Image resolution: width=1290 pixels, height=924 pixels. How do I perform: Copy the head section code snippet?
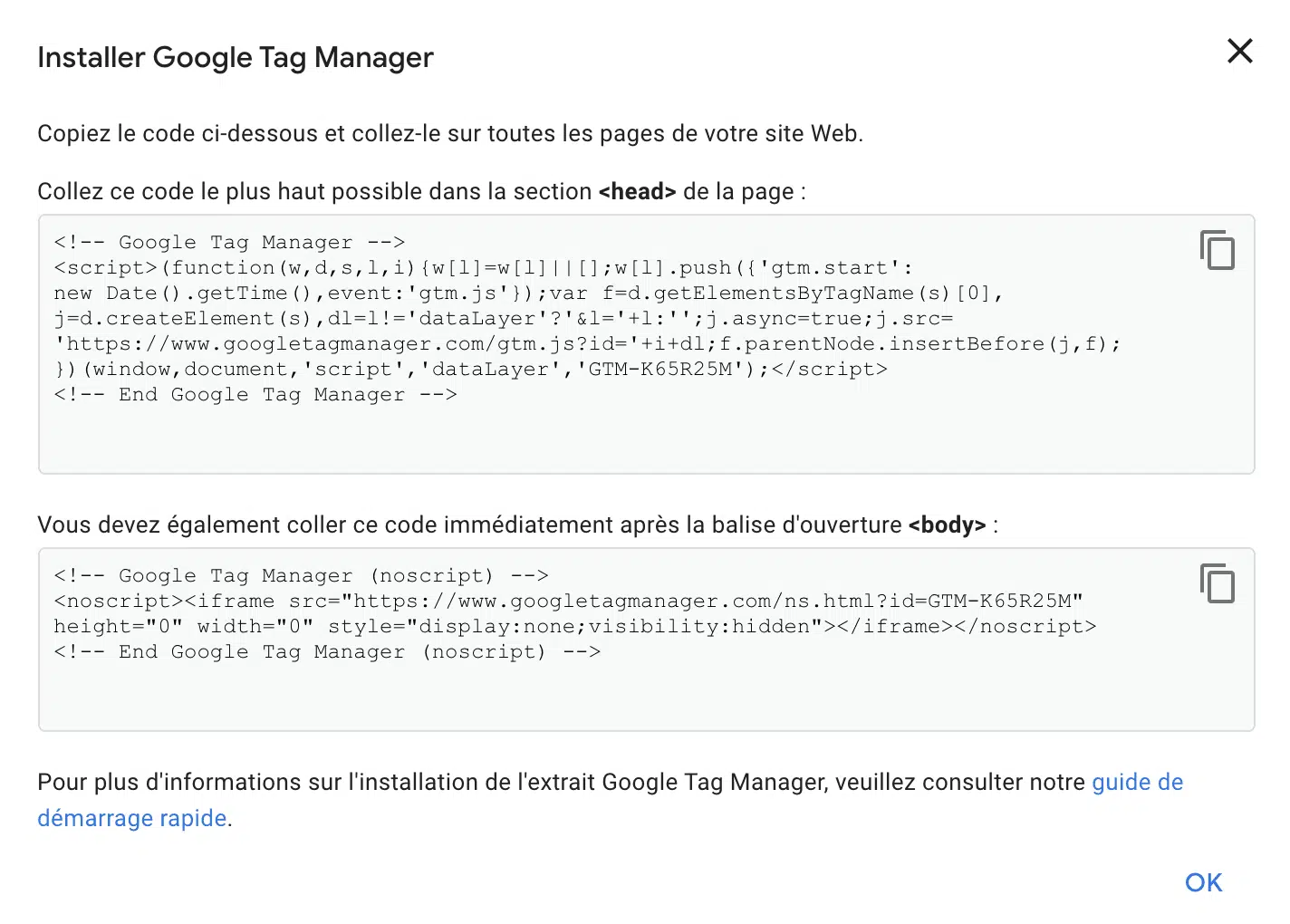[x=1218, y=250]
